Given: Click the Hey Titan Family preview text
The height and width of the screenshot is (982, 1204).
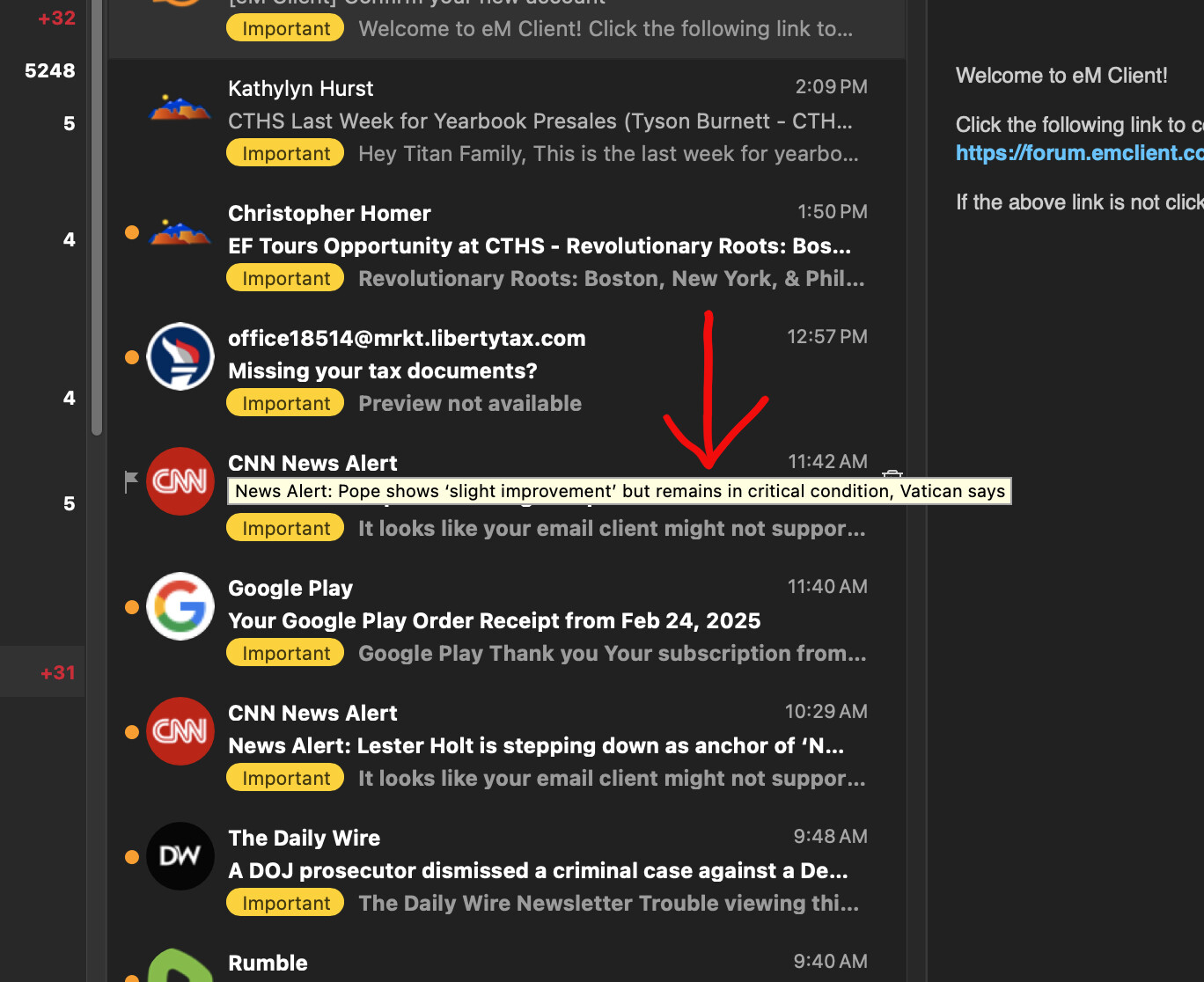Looking at the screenshot, I should click(x=609, y=154).
